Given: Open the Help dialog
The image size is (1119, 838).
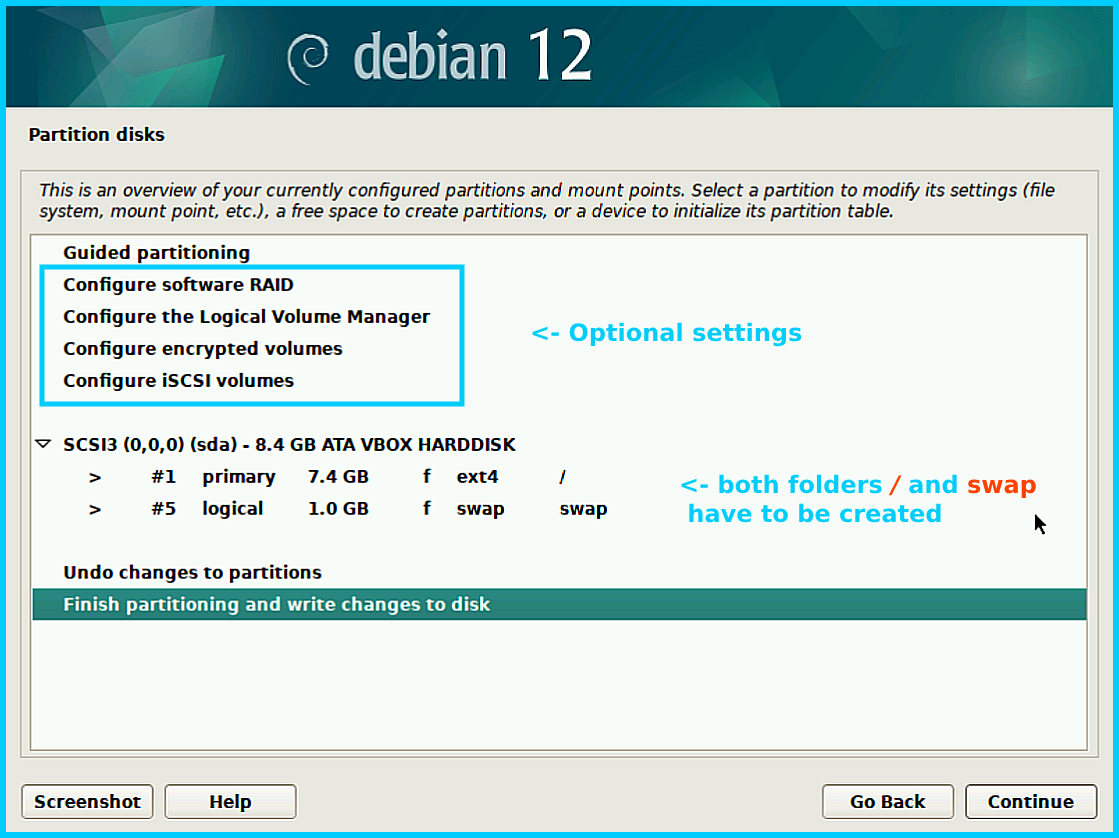Looking at the screenshot, I should (230, 801).
